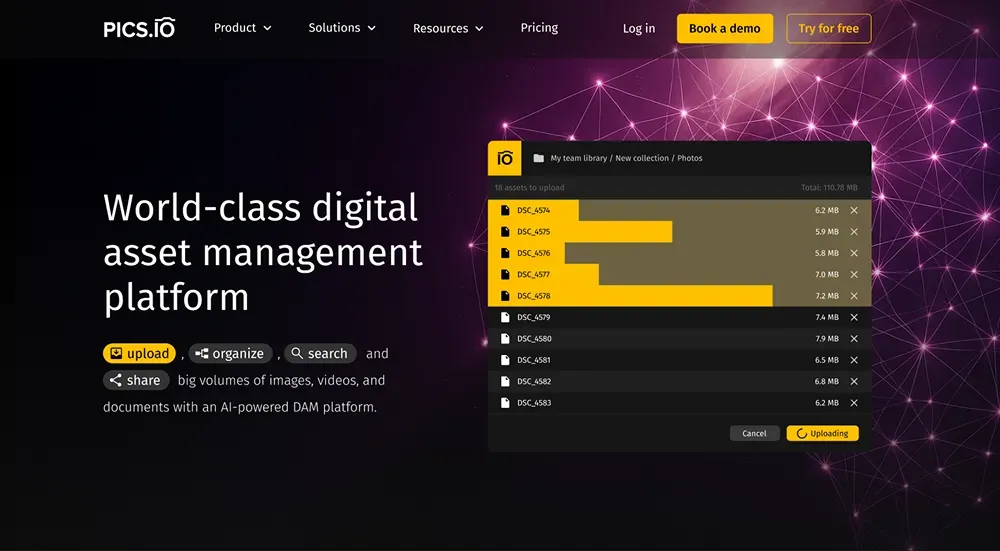1000x551 pixels.
Task: Remove DSC_4578 from upload list
Action: (x=854, y=296)
